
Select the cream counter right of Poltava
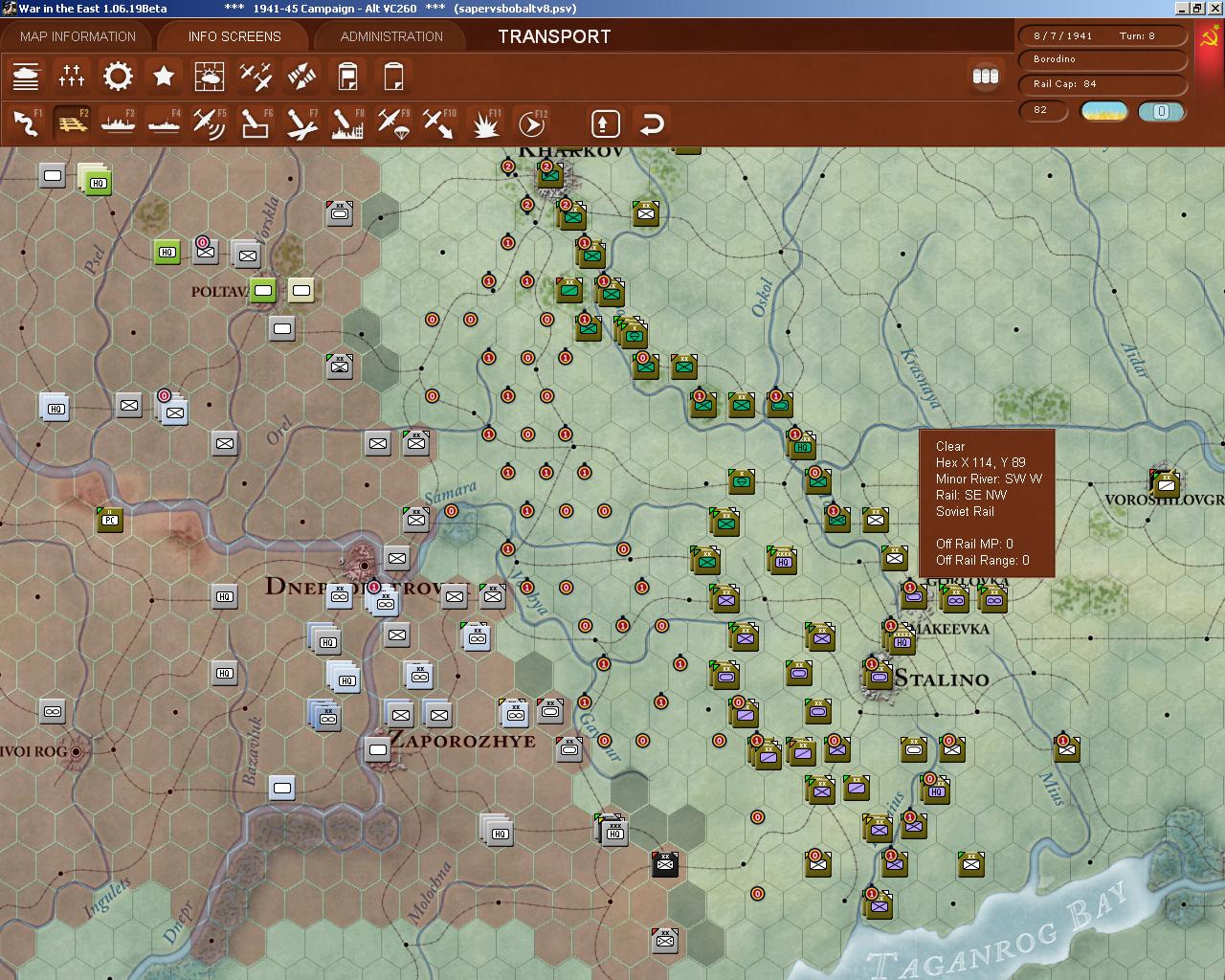[x=301, y=290]
